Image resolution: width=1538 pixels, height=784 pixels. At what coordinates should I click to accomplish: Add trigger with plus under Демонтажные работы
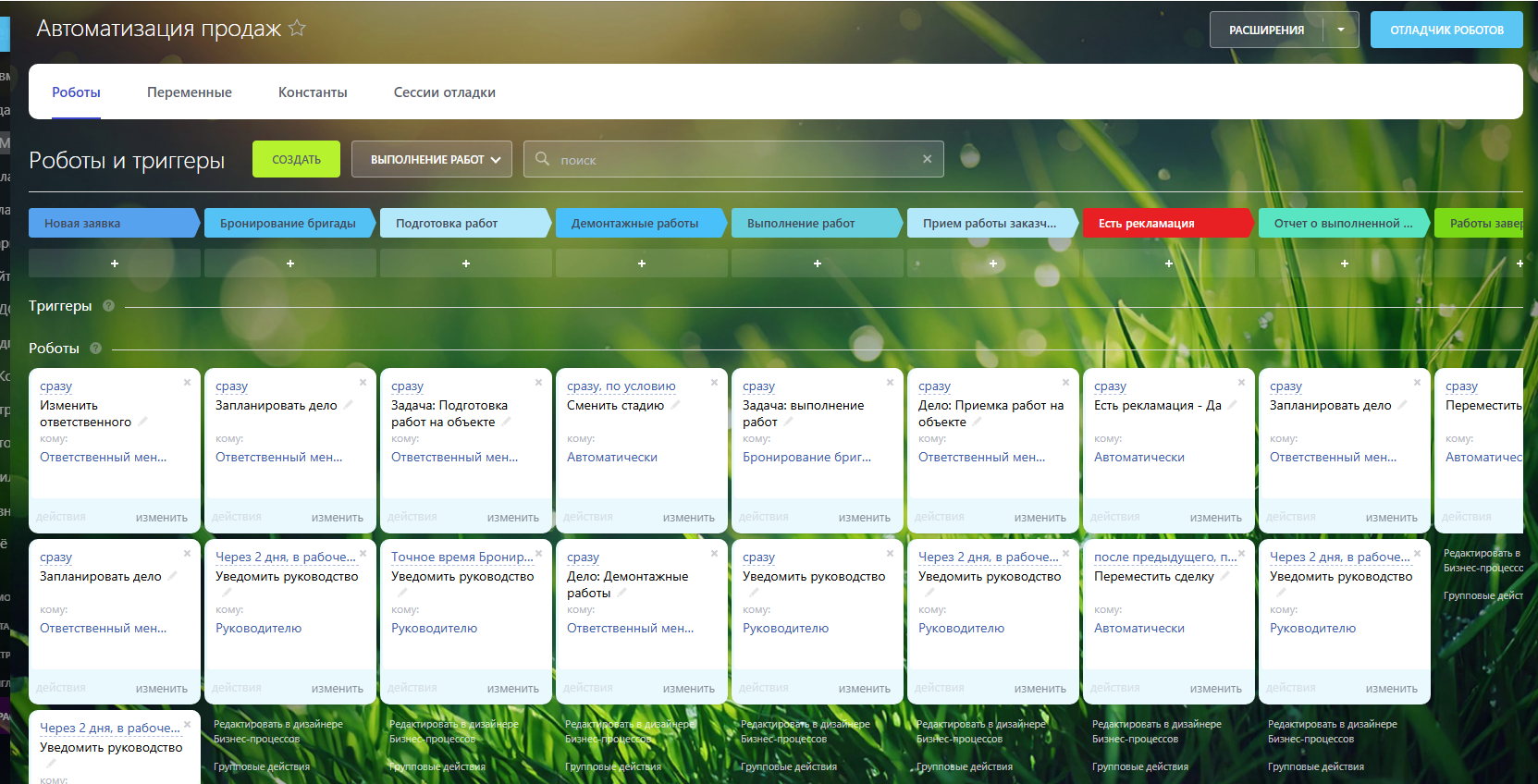coord(642,263)
